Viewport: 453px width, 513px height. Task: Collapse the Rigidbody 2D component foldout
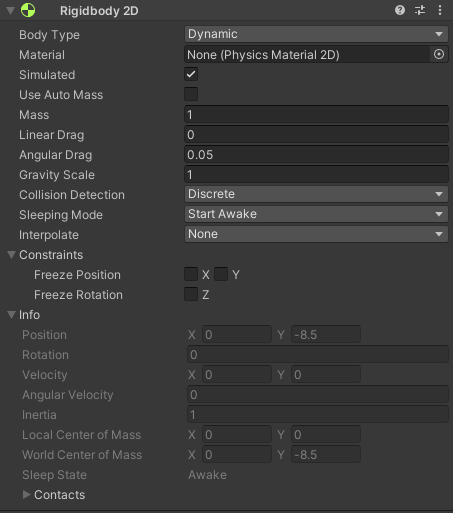(x=10, y=11)
